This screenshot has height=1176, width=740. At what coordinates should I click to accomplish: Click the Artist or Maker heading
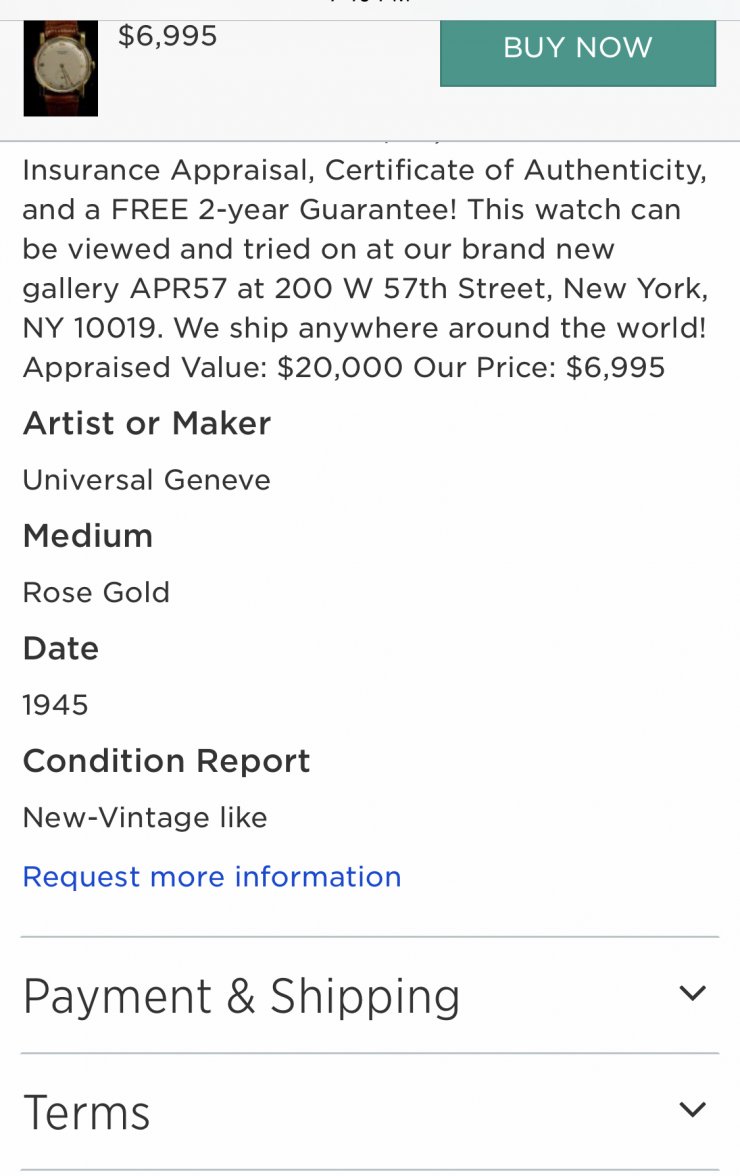coord(147,424)
